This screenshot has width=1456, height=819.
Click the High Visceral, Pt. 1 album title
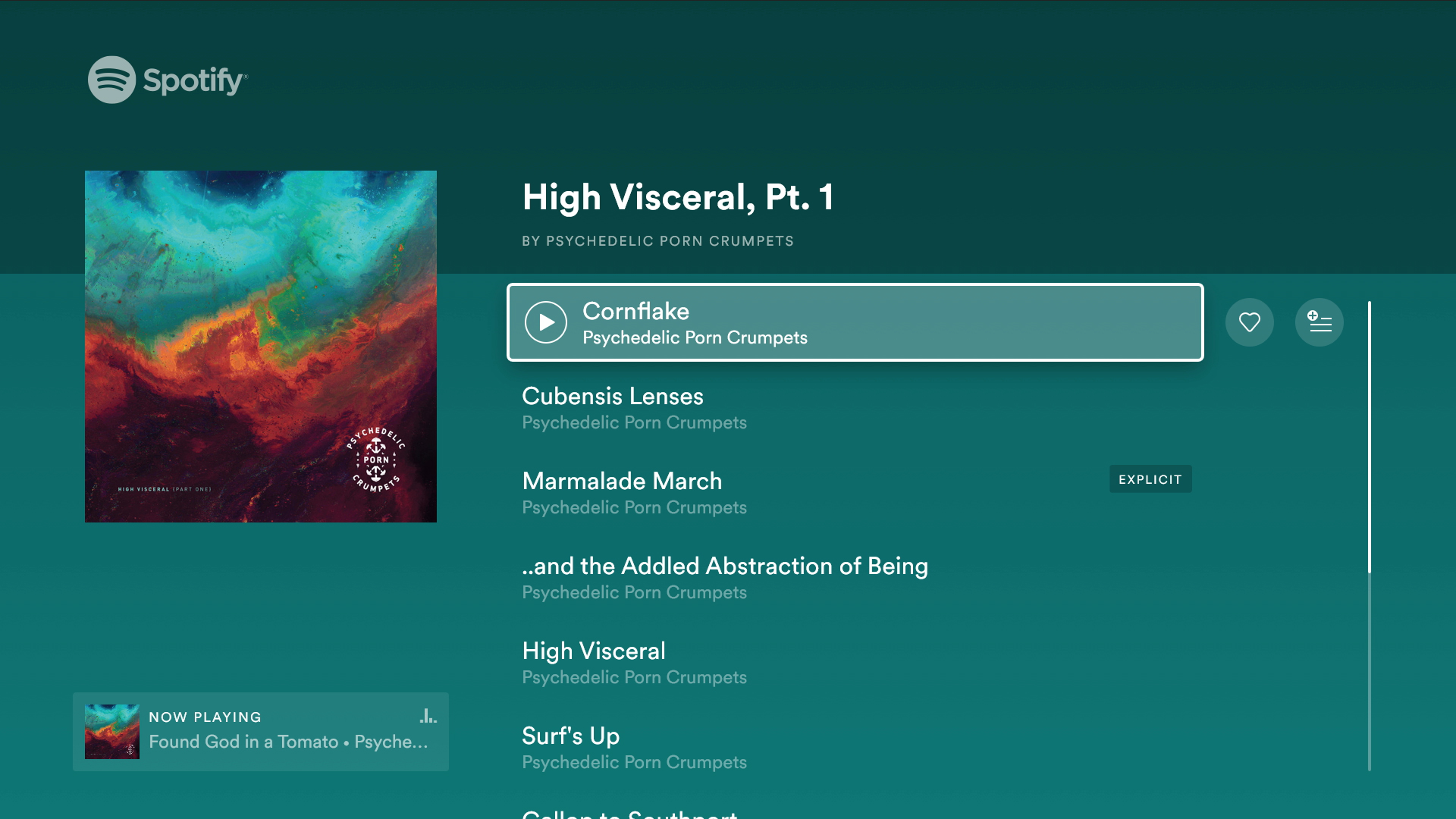tap(678, 197)
